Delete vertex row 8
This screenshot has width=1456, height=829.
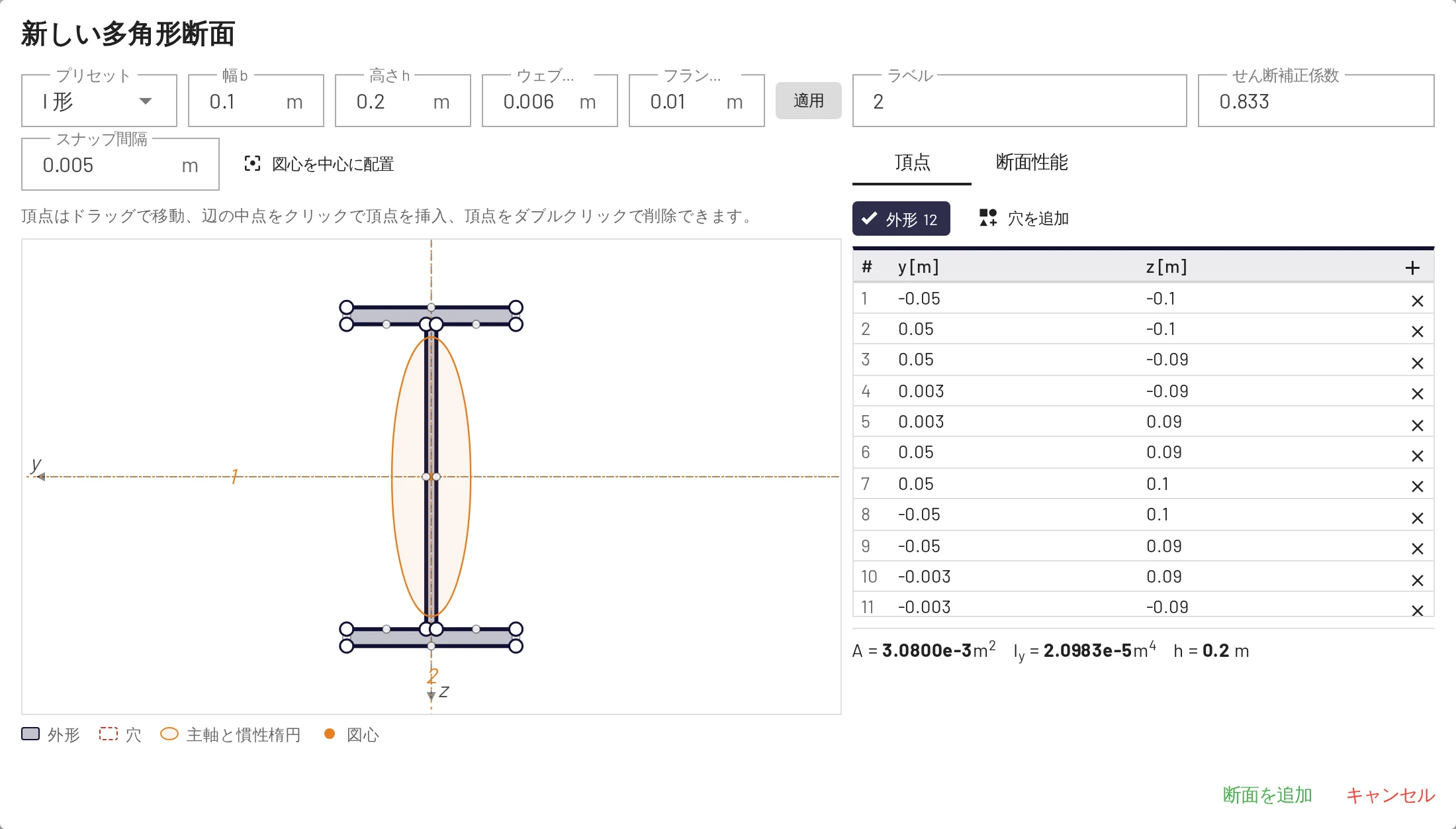point(1417,518)
